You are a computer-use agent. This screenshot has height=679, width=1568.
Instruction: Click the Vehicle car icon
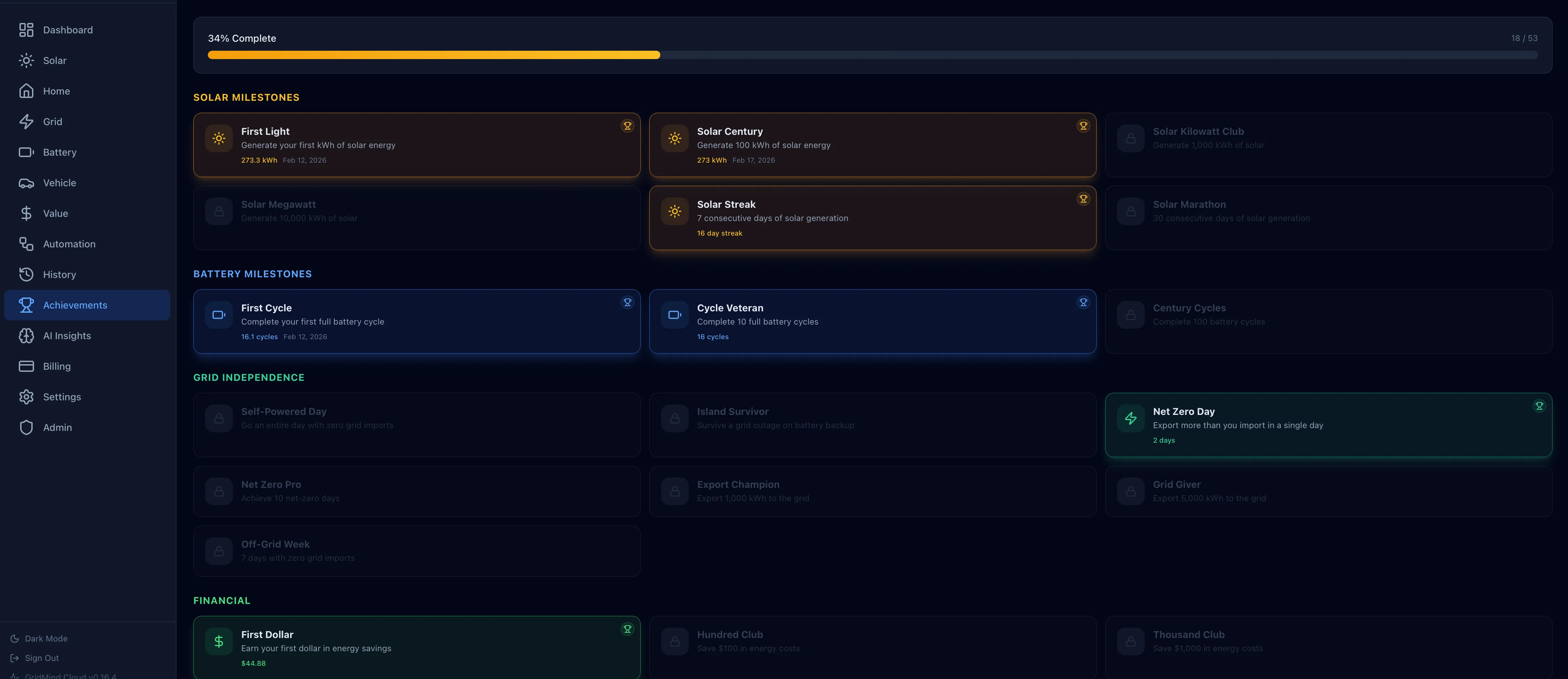coord(26,182)
